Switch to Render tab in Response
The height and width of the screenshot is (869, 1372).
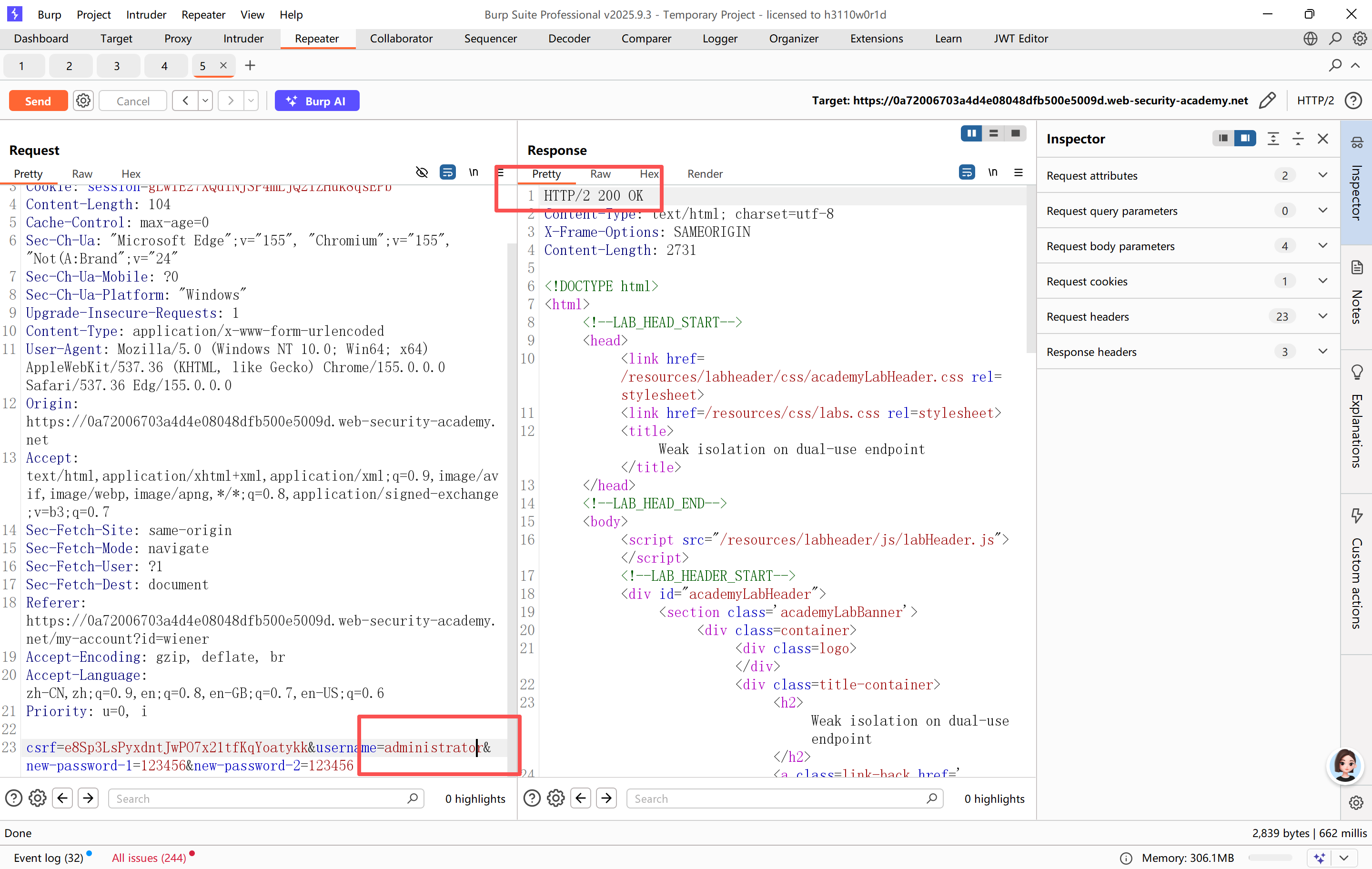(x=705, y=174)
